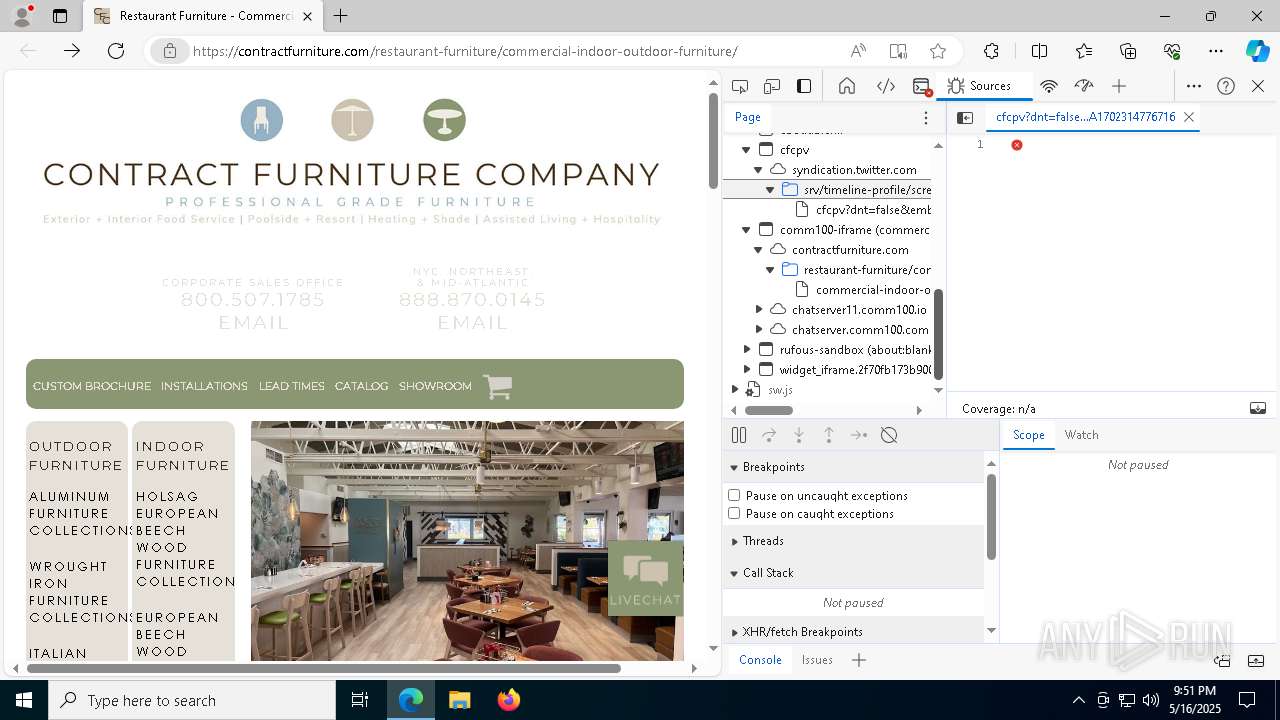This screenshot has height=720, width=1280.
Task: Open the Console tool with error badge
Action: [x=922, y=86]
